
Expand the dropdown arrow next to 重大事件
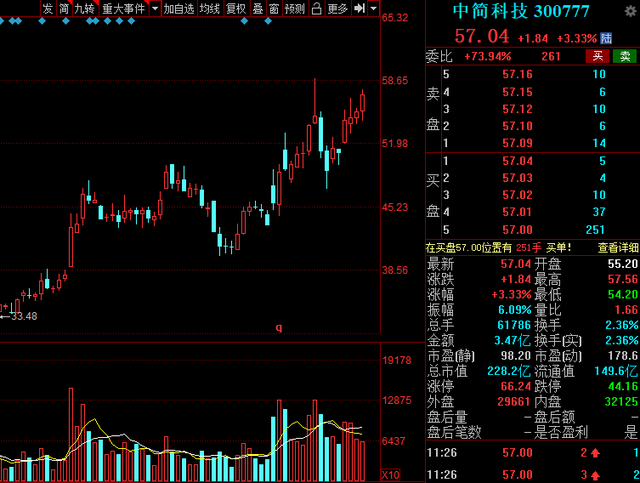click(155, 8)
